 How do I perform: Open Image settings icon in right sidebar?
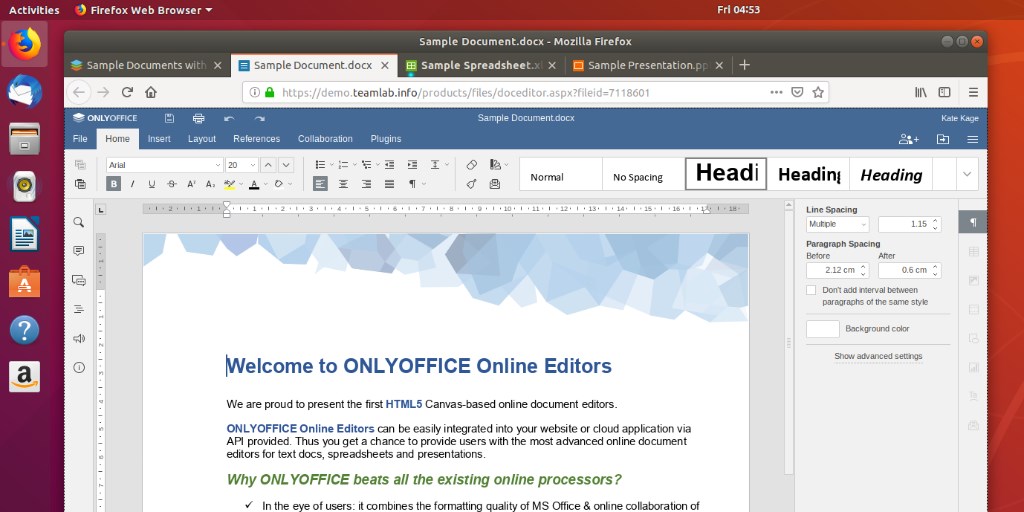[x=973, y=280]
